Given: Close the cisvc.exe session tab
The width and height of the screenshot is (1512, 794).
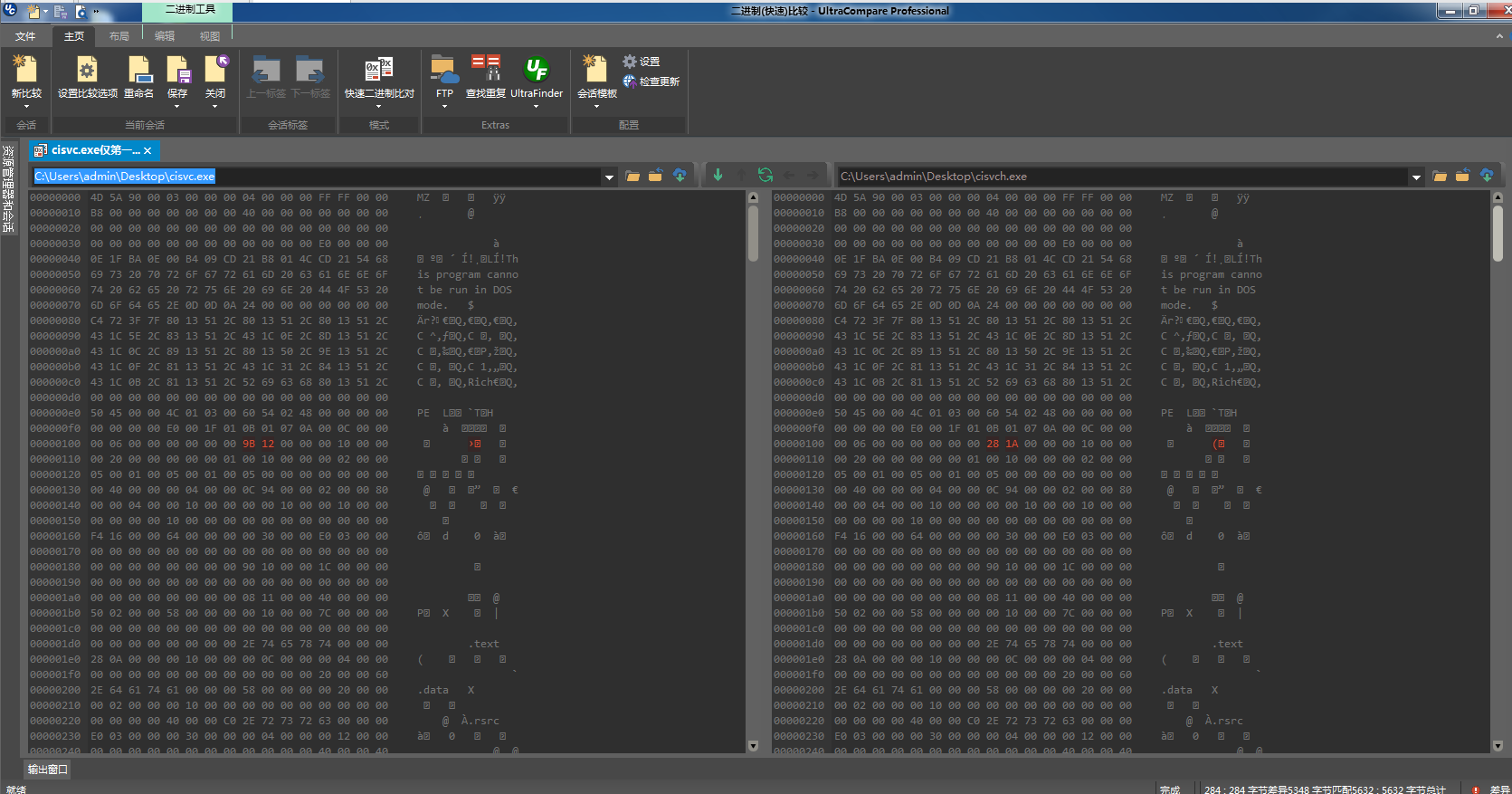Looking at the screenshot, I should coord(147,150).
